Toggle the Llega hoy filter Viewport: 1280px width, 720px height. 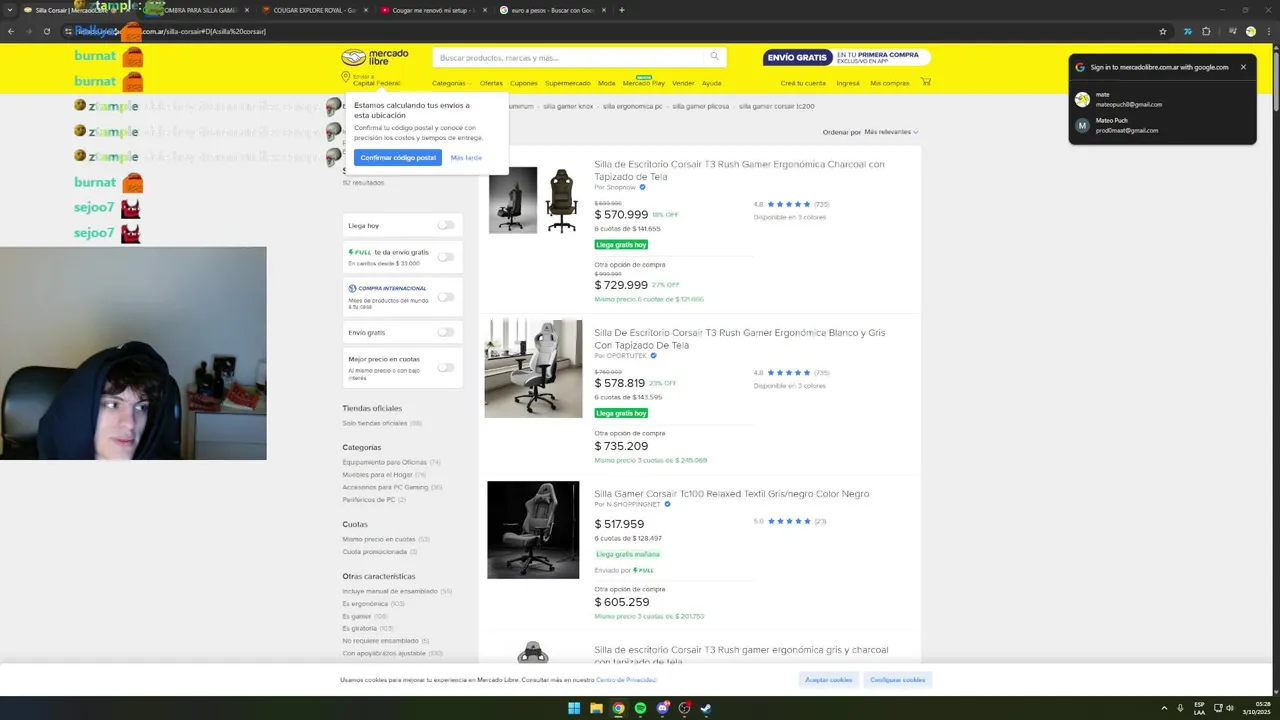coord(446,225)
